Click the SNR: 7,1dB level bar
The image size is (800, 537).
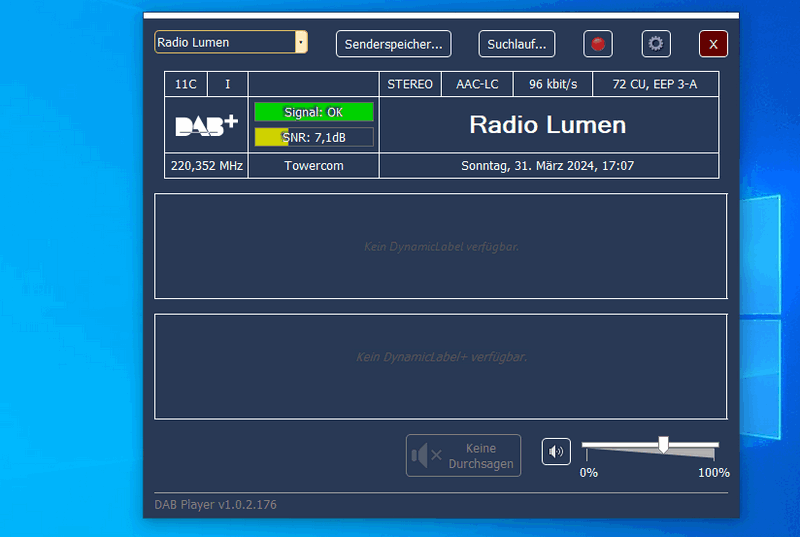point(314,137)
